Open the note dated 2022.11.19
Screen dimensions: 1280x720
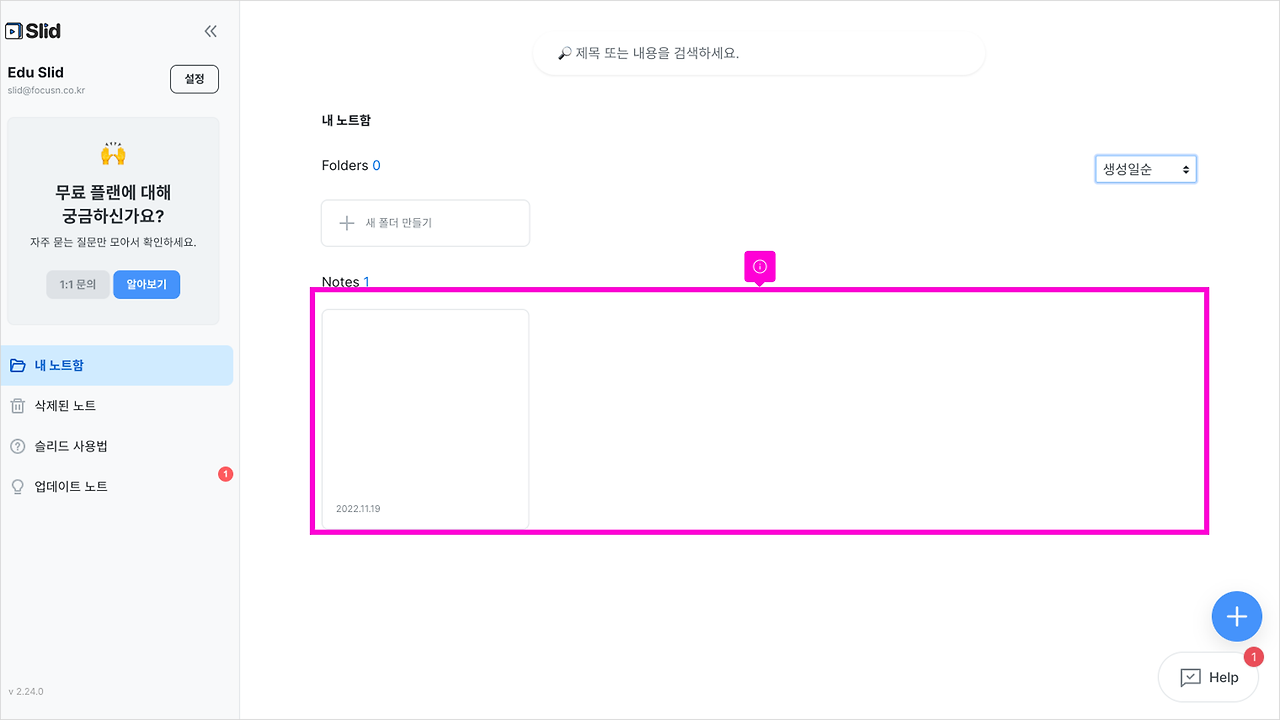point(425,418)
